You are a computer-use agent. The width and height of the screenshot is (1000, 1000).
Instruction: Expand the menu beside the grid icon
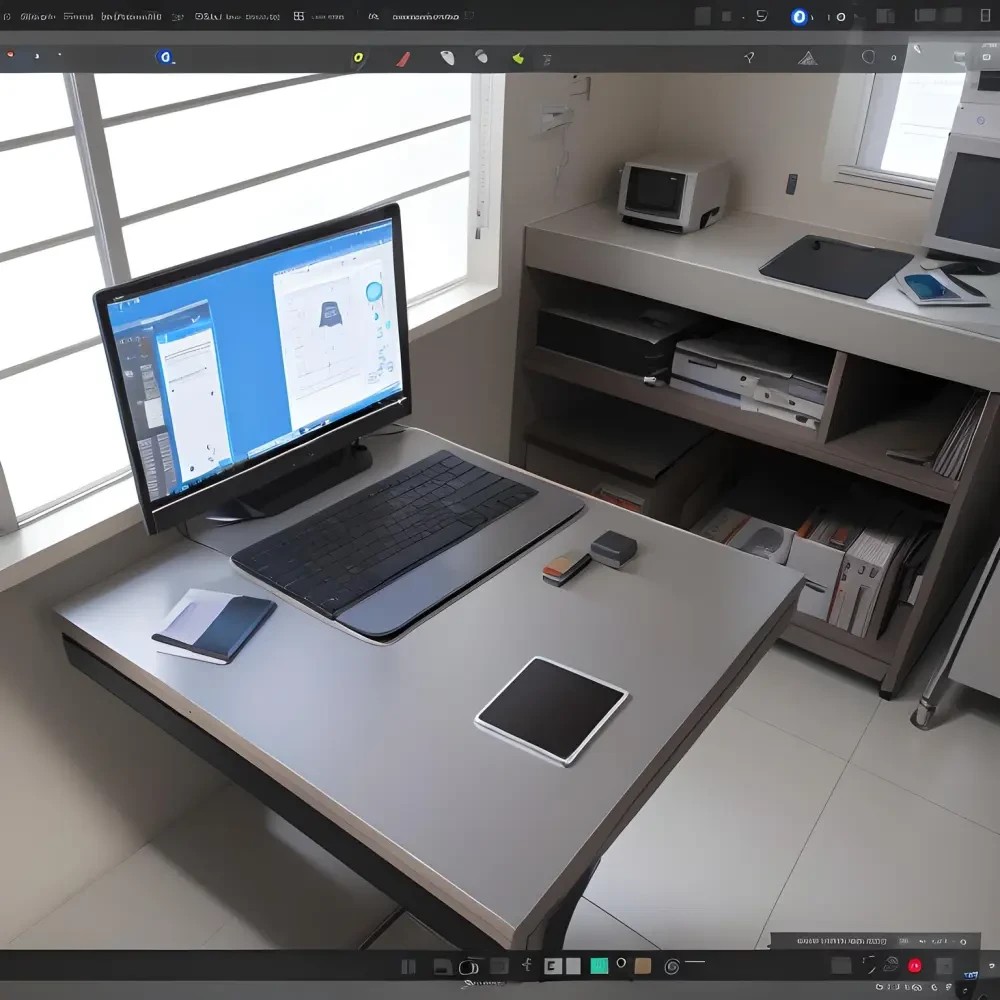click(326, 16)
